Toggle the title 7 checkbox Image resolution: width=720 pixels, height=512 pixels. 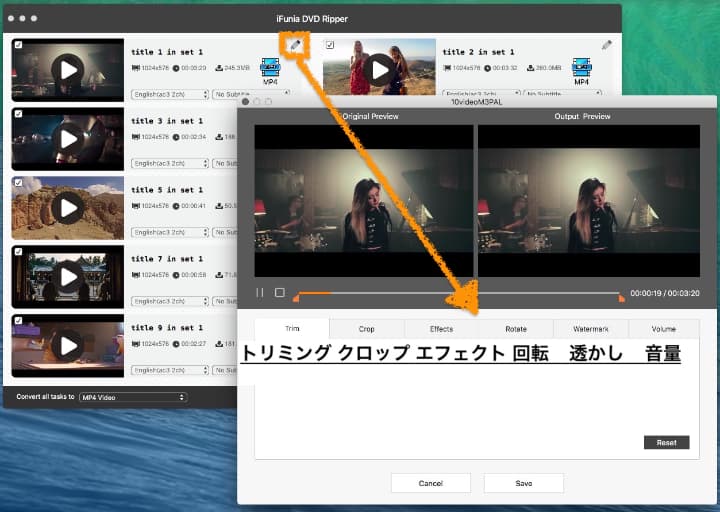point(18,251)
